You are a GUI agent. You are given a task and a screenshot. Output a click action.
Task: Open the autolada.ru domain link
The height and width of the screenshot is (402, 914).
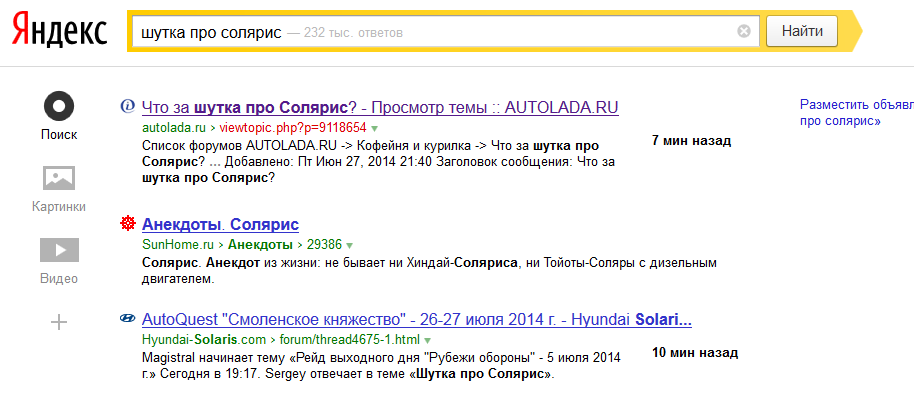tap(174, 127)
